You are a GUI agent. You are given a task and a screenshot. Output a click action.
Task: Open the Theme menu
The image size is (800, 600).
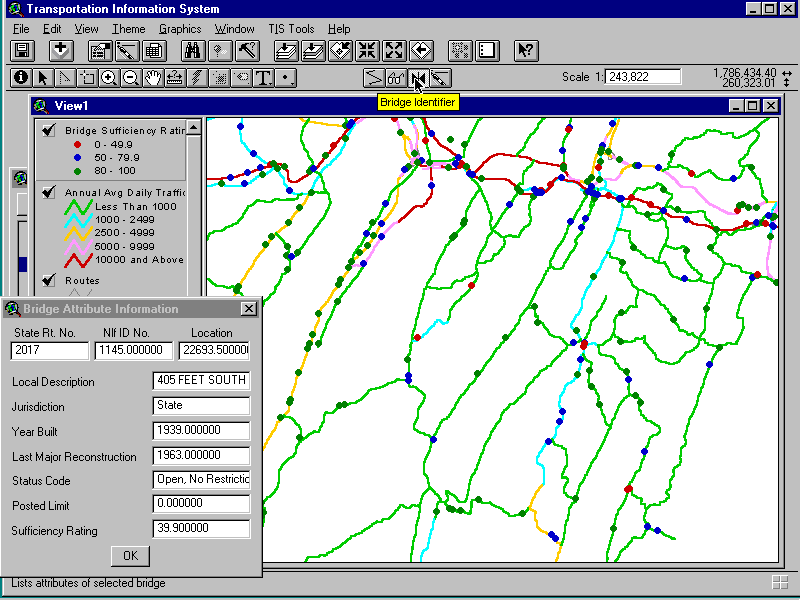[x=128, y=29]
